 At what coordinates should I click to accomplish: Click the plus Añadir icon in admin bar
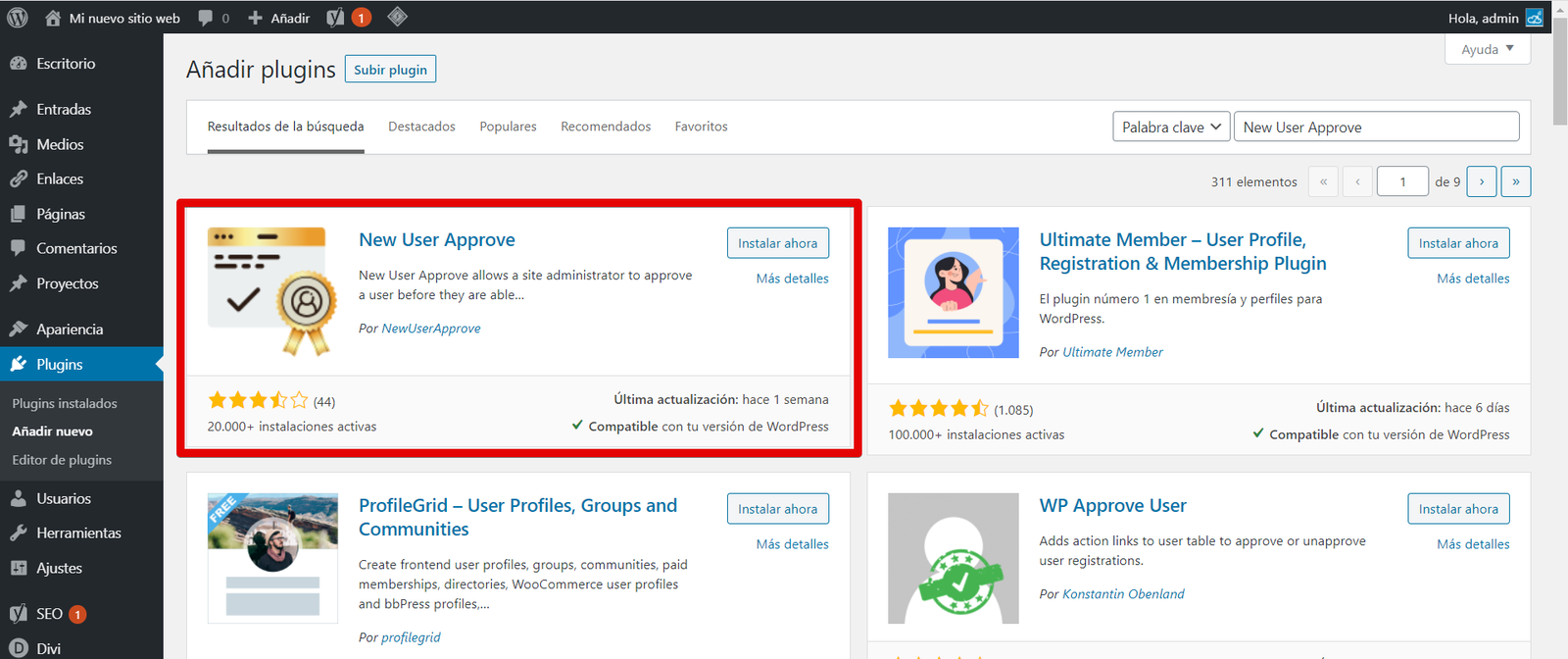click(x=255, y=18)
